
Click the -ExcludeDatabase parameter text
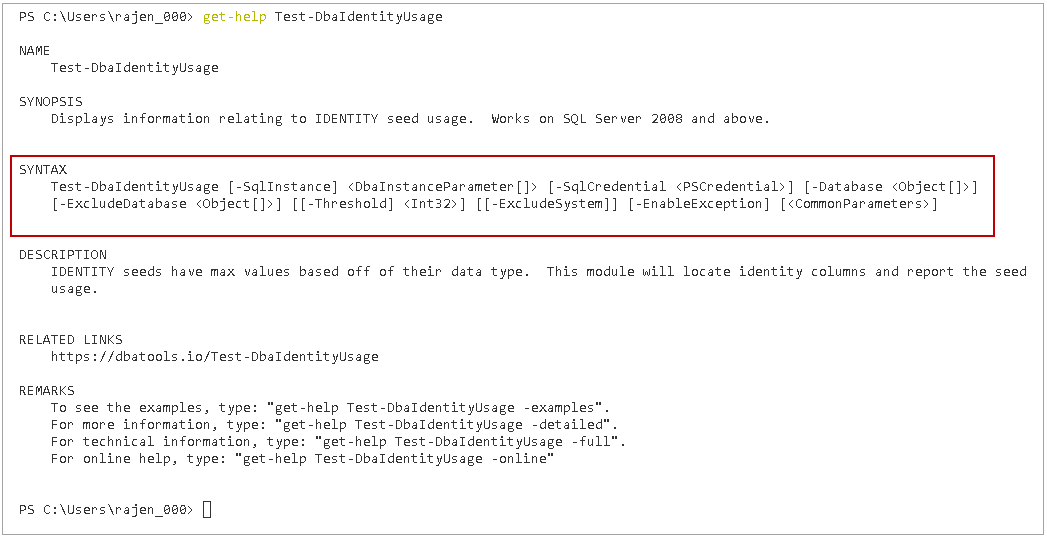[122, 204]
